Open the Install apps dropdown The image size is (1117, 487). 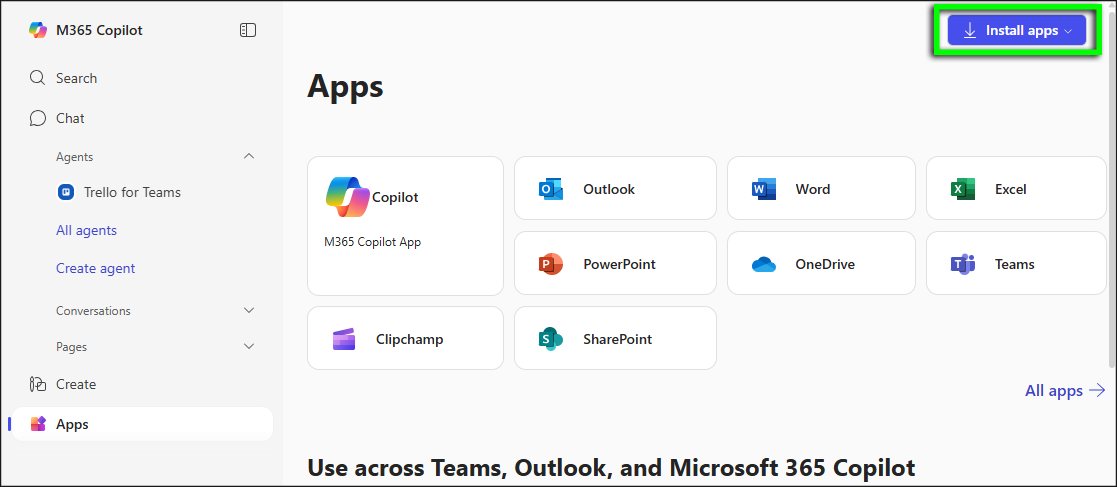1016,30
